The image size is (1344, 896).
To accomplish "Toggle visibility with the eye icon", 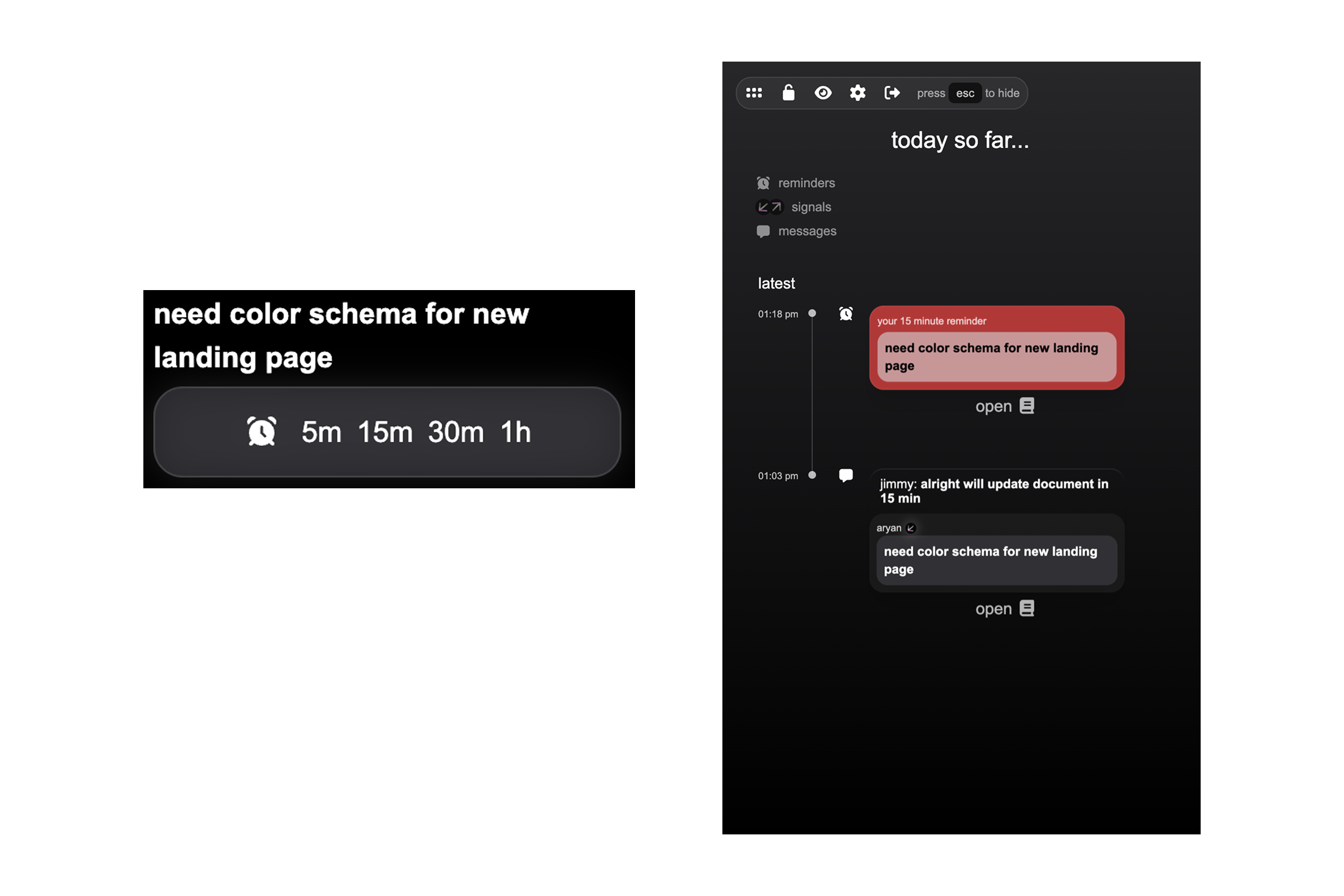I will [823, 92].
